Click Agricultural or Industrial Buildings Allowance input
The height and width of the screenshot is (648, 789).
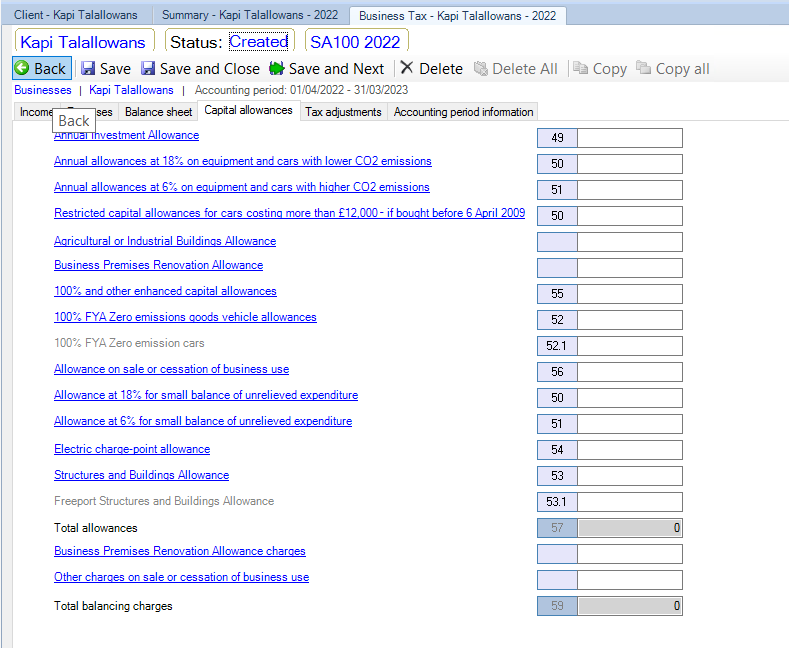pyautogui.click(x=630, y=242)
